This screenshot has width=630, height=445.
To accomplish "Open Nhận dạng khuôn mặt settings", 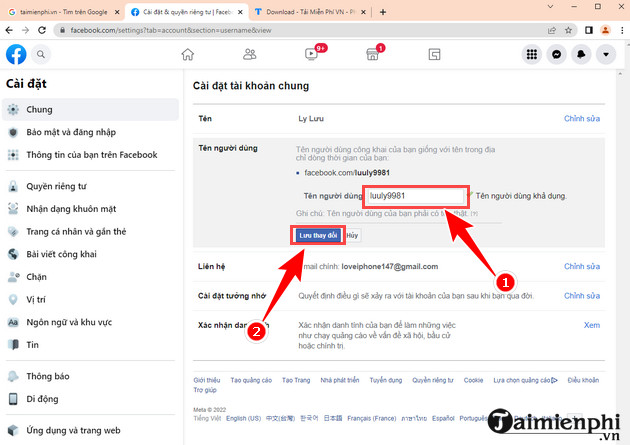I will [x=90, y=209].
